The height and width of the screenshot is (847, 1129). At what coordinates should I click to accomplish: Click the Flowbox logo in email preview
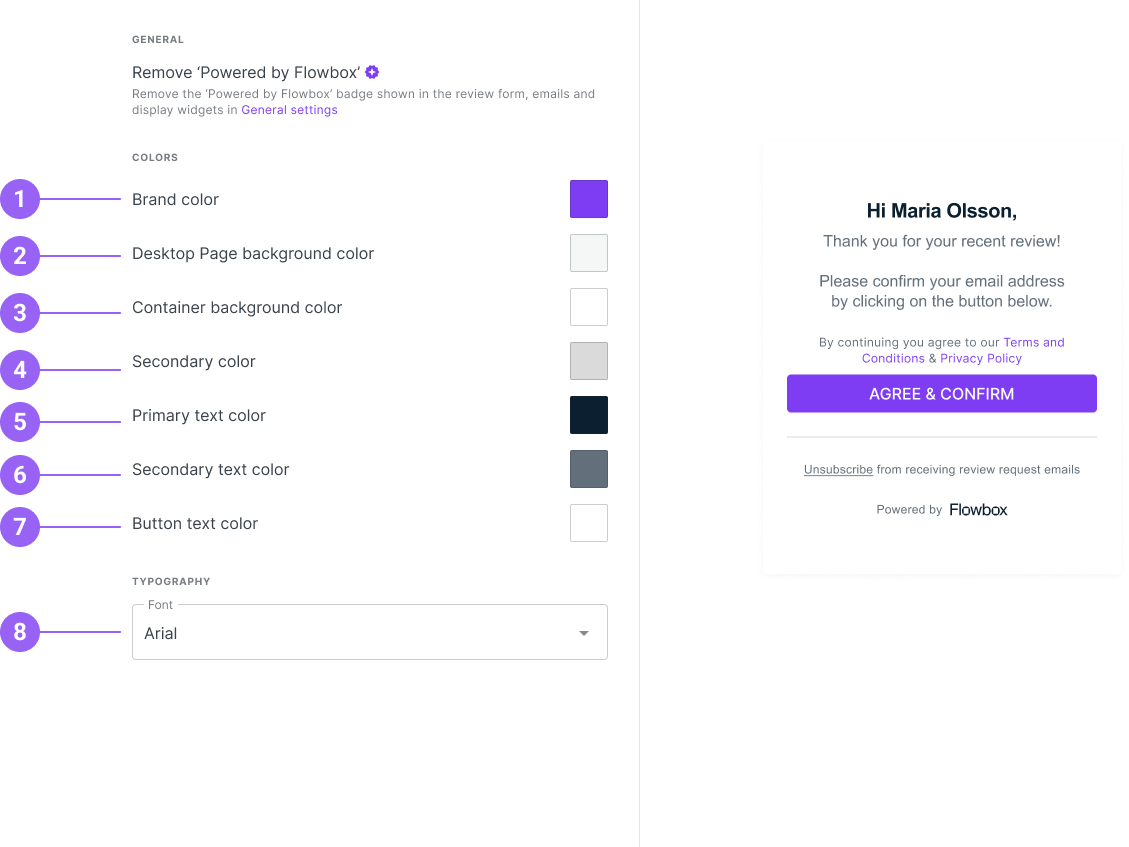coord(978,509)
